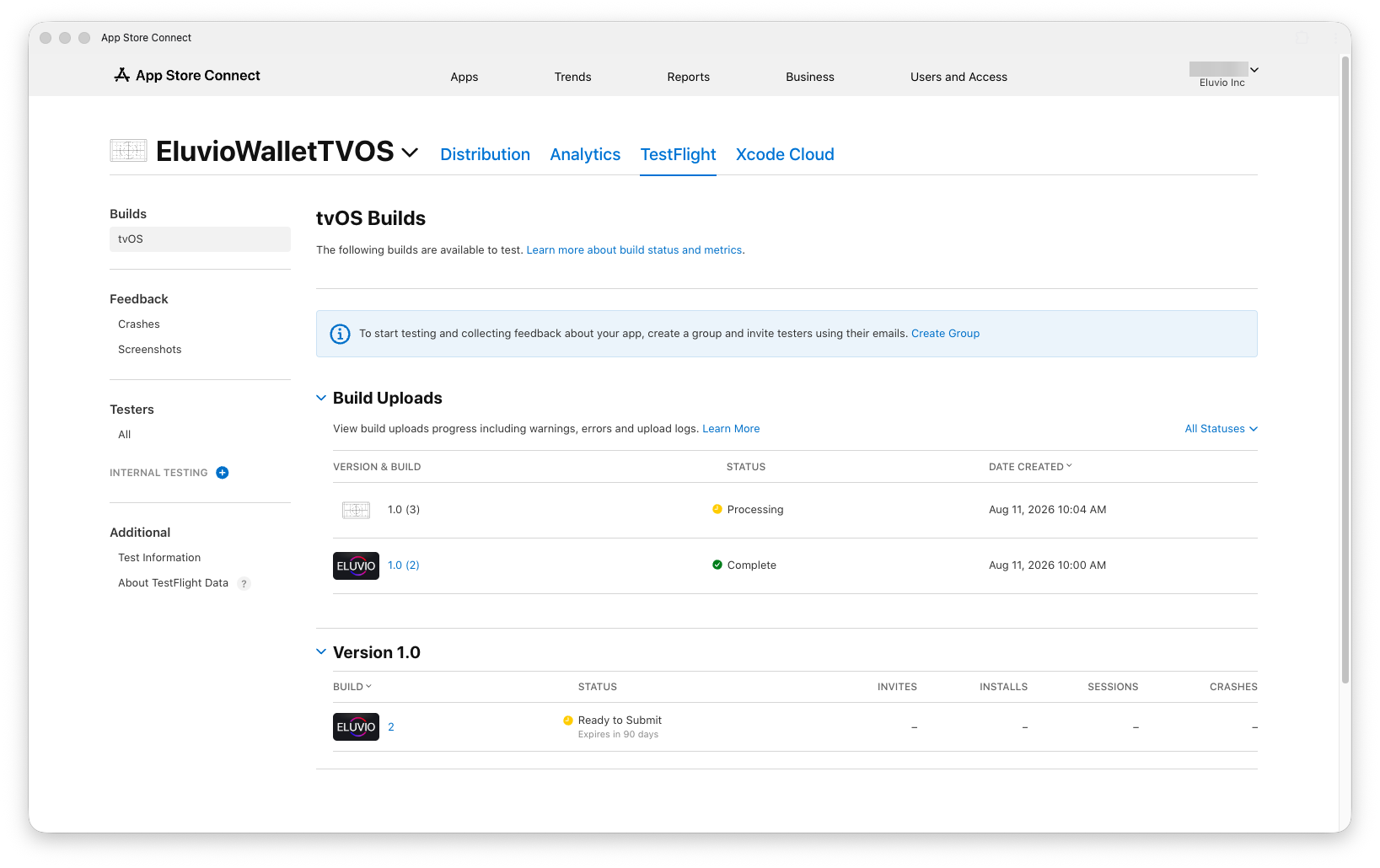This screenshot has height=868, width=1380.
Task: Sort by Date Created column
Action: [x=1030, y=466]
